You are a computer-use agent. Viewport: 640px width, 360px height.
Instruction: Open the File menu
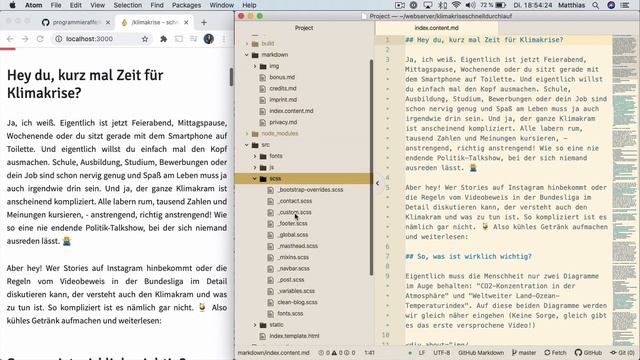point(56,5)
